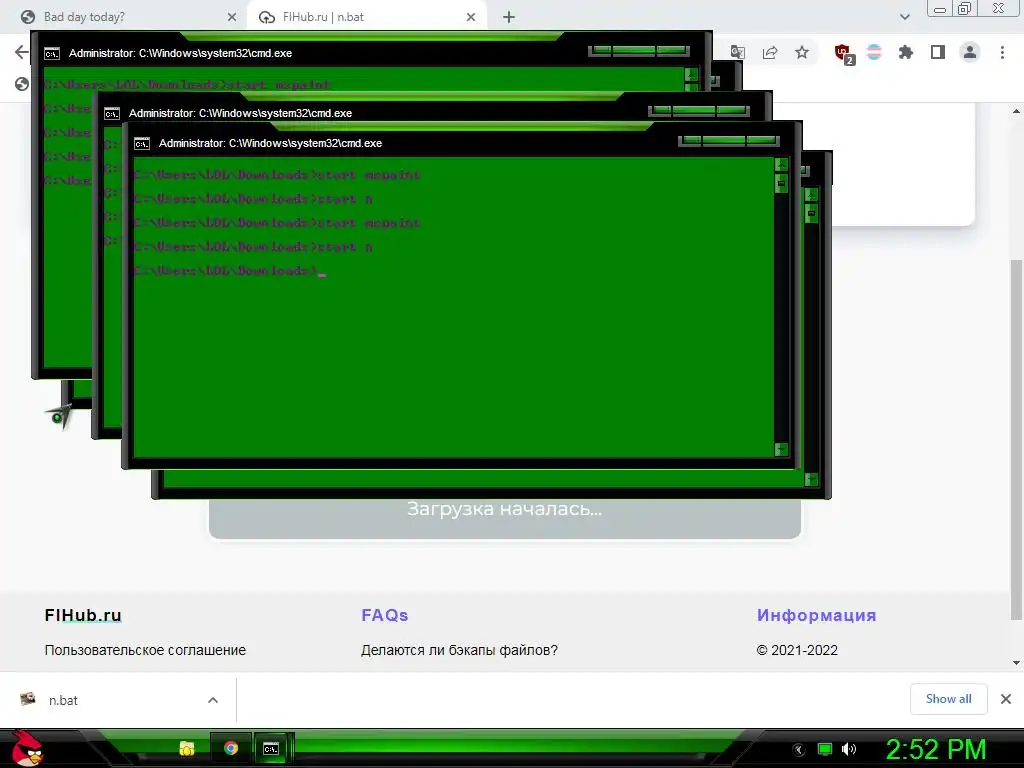Click front cmd scrollbar down arrow
The height and width of the screenshot is (768, 1024).
tap(781, 449)
